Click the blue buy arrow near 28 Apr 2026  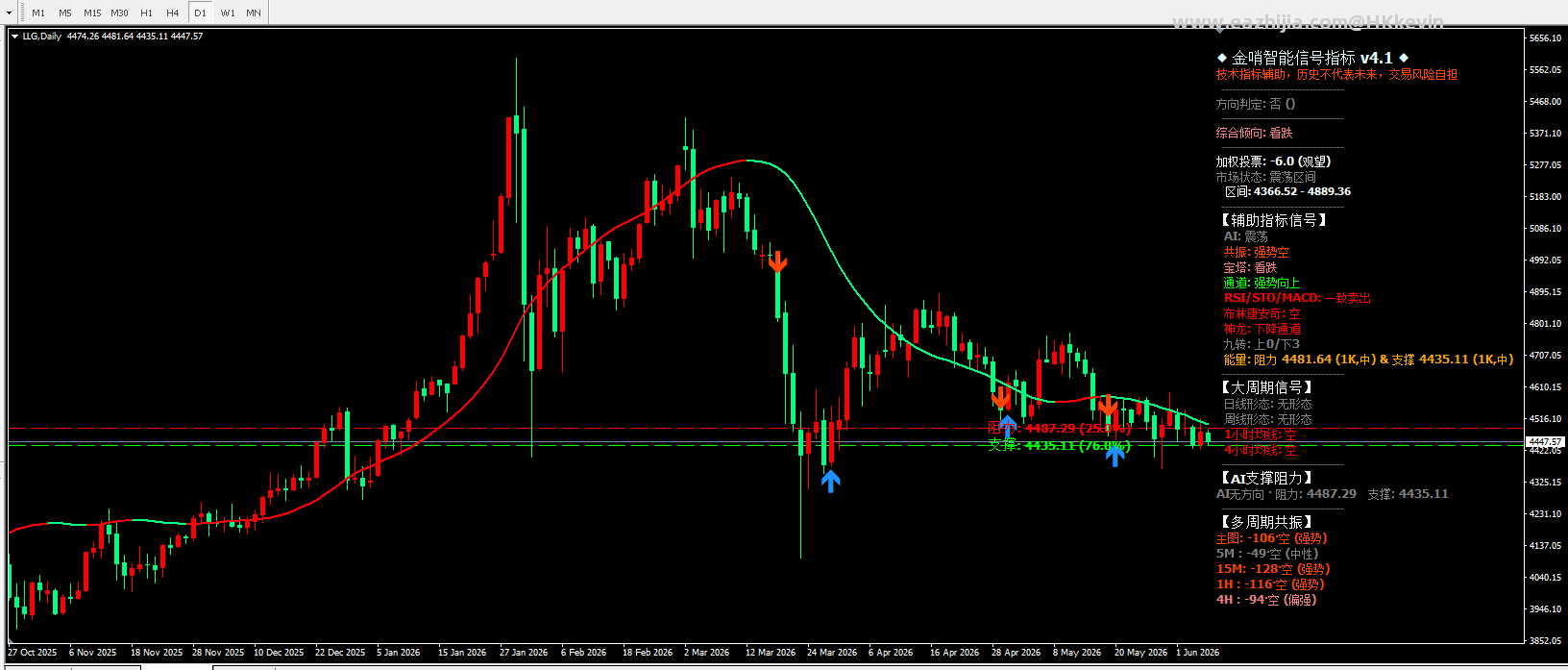(x=1007, y=423)
